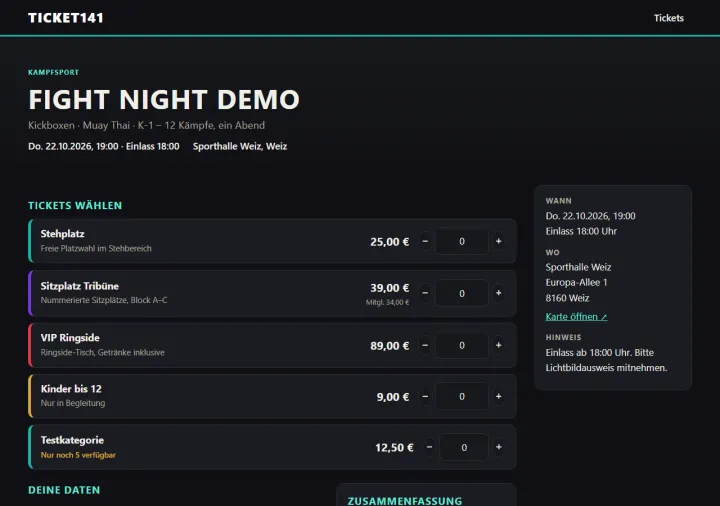720x506 pixels.
Task: Focus the Sitzplatz Tribüne quantity field
Action: [461, 293]
